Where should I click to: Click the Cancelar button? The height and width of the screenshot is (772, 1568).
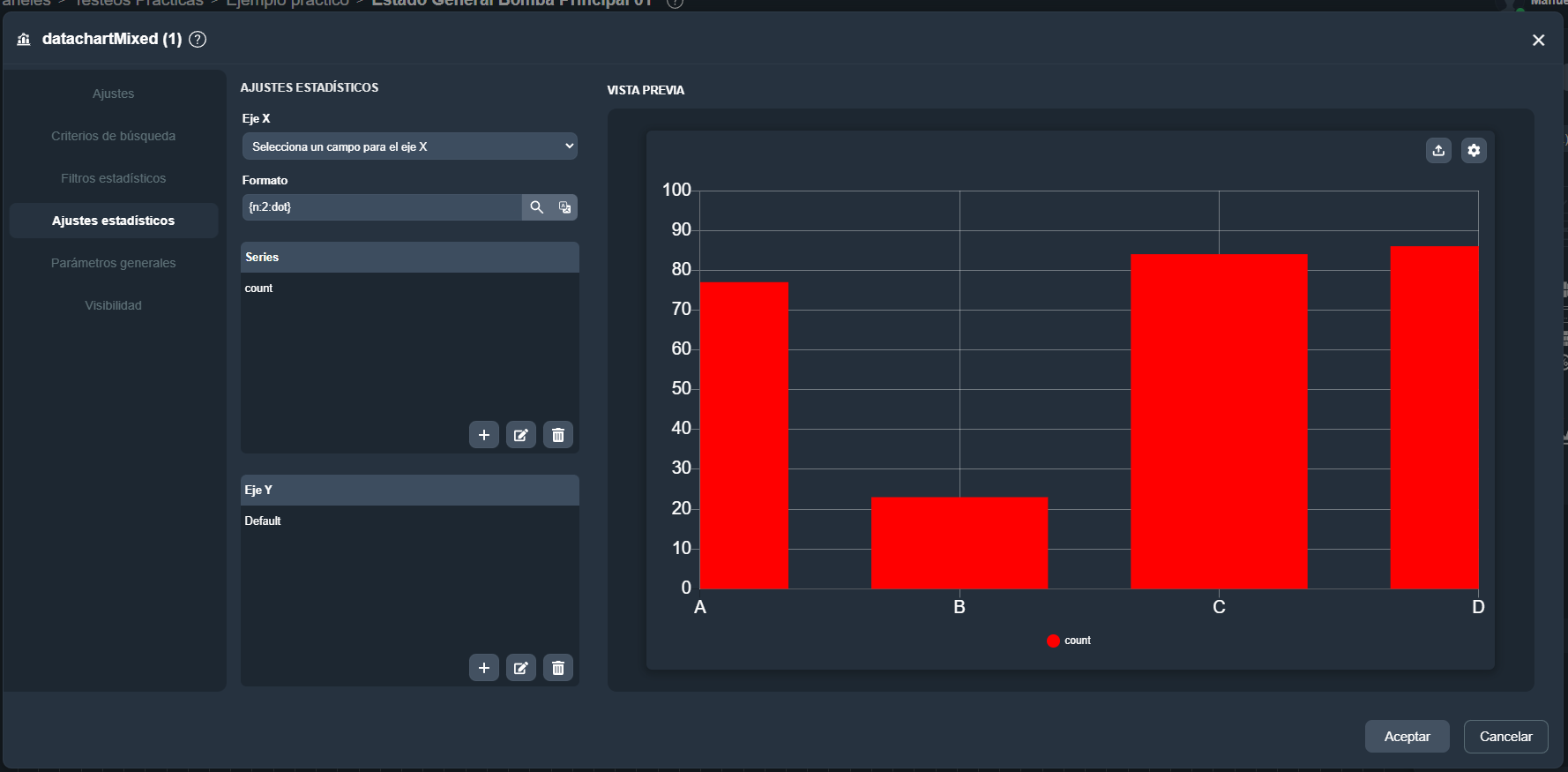(x=1505, y=737)
